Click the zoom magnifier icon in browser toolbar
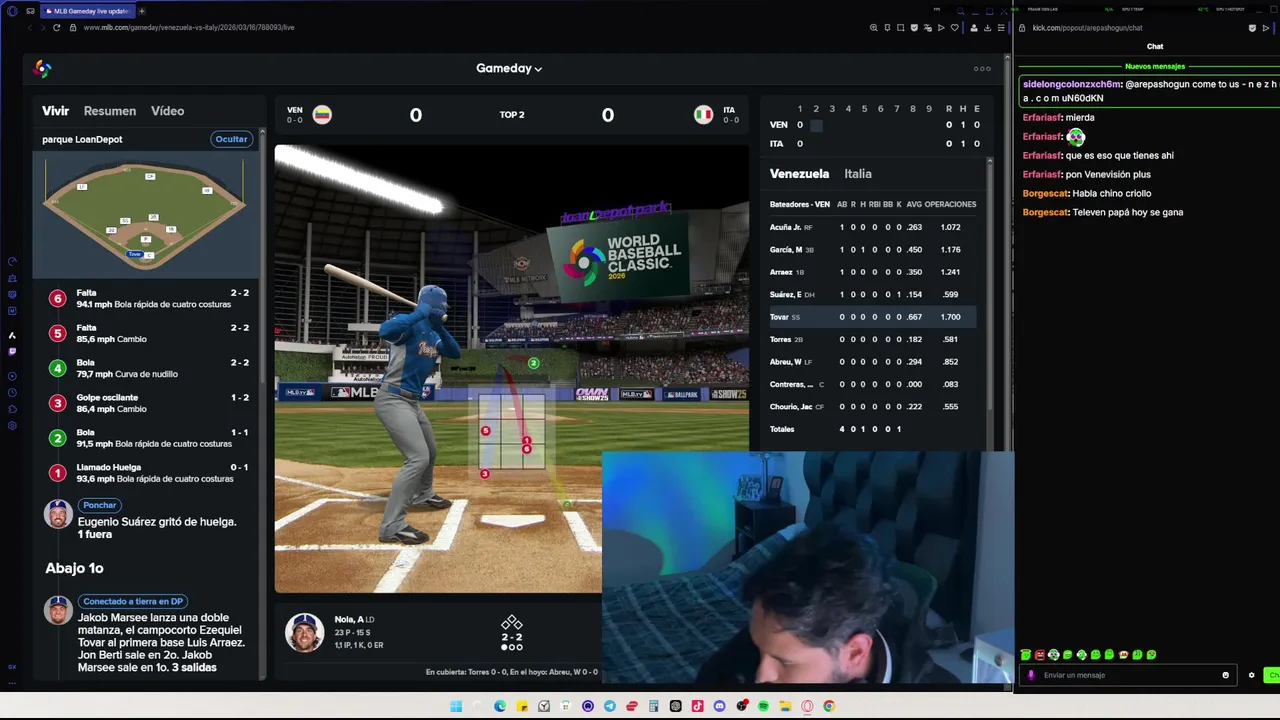The image size is (1280, 720). [874, 28]
